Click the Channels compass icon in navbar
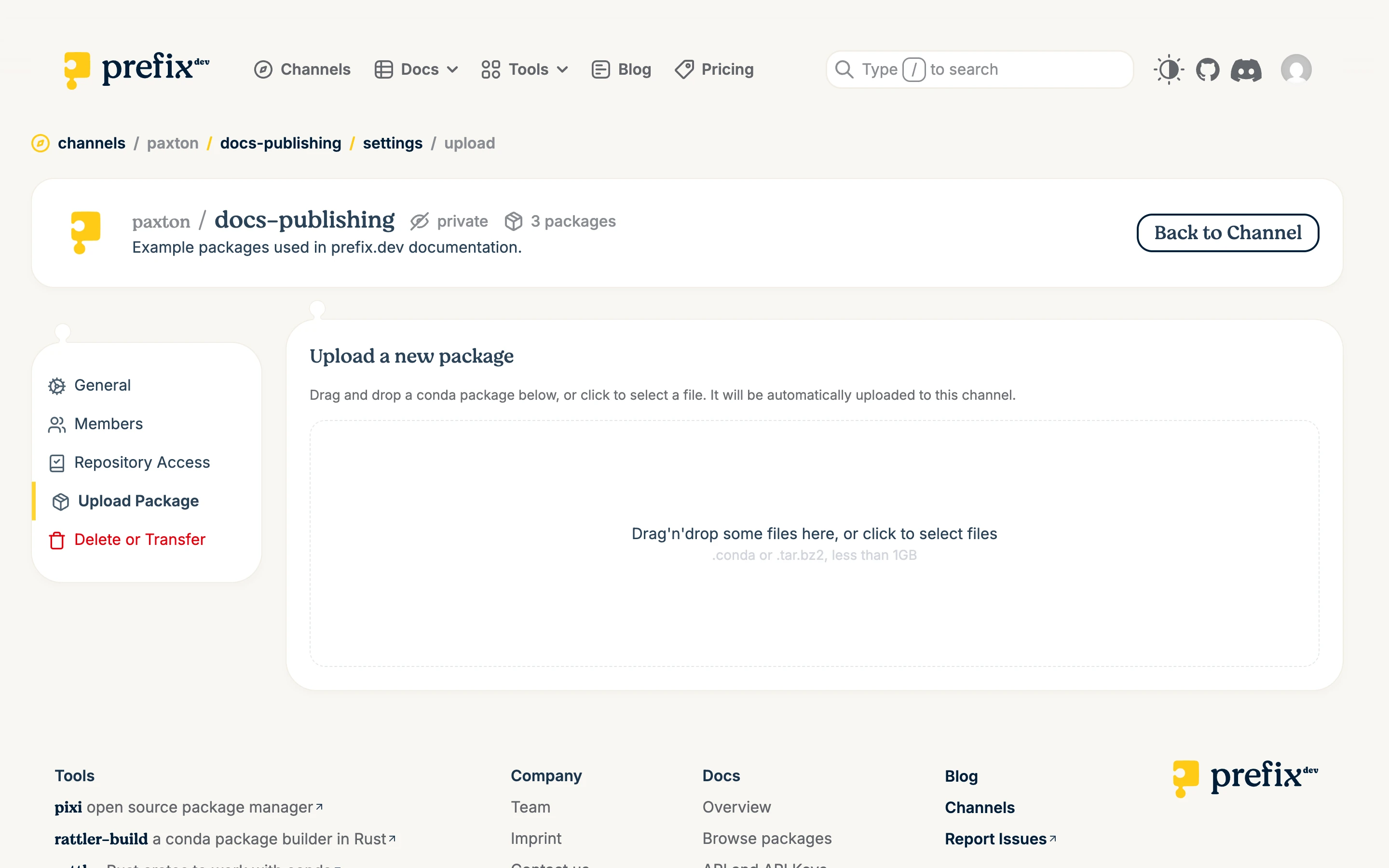Image resolution: width=1389 pixels, height=868 pixels. pyautogui.click(x=263, y=69)
